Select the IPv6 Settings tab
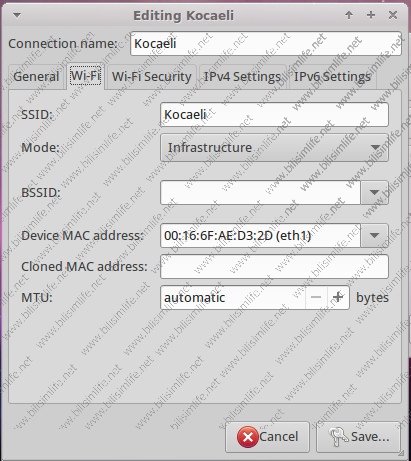 (x=332, y=77)
